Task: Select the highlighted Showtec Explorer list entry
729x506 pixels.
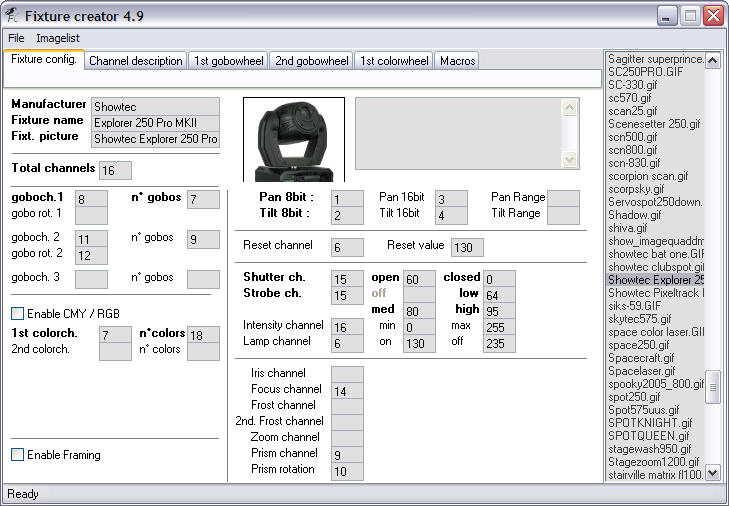Action: click(x=656, y=280)
